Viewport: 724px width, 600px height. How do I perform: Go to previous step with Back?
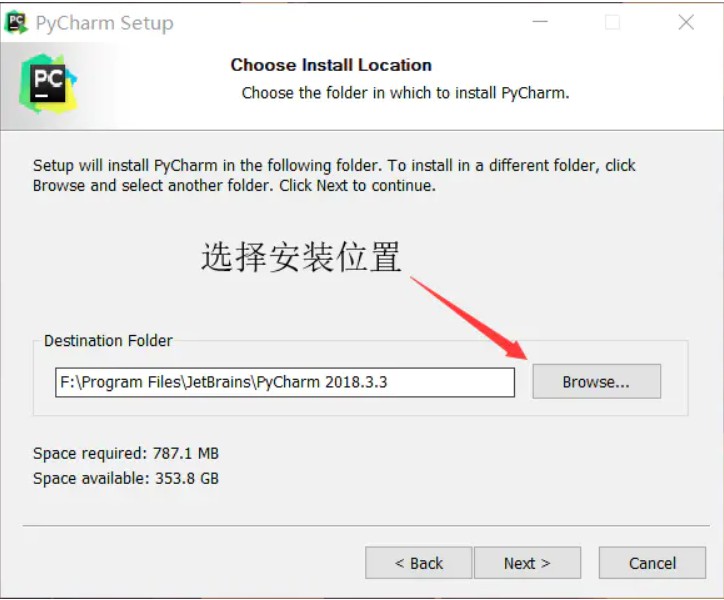418,563
